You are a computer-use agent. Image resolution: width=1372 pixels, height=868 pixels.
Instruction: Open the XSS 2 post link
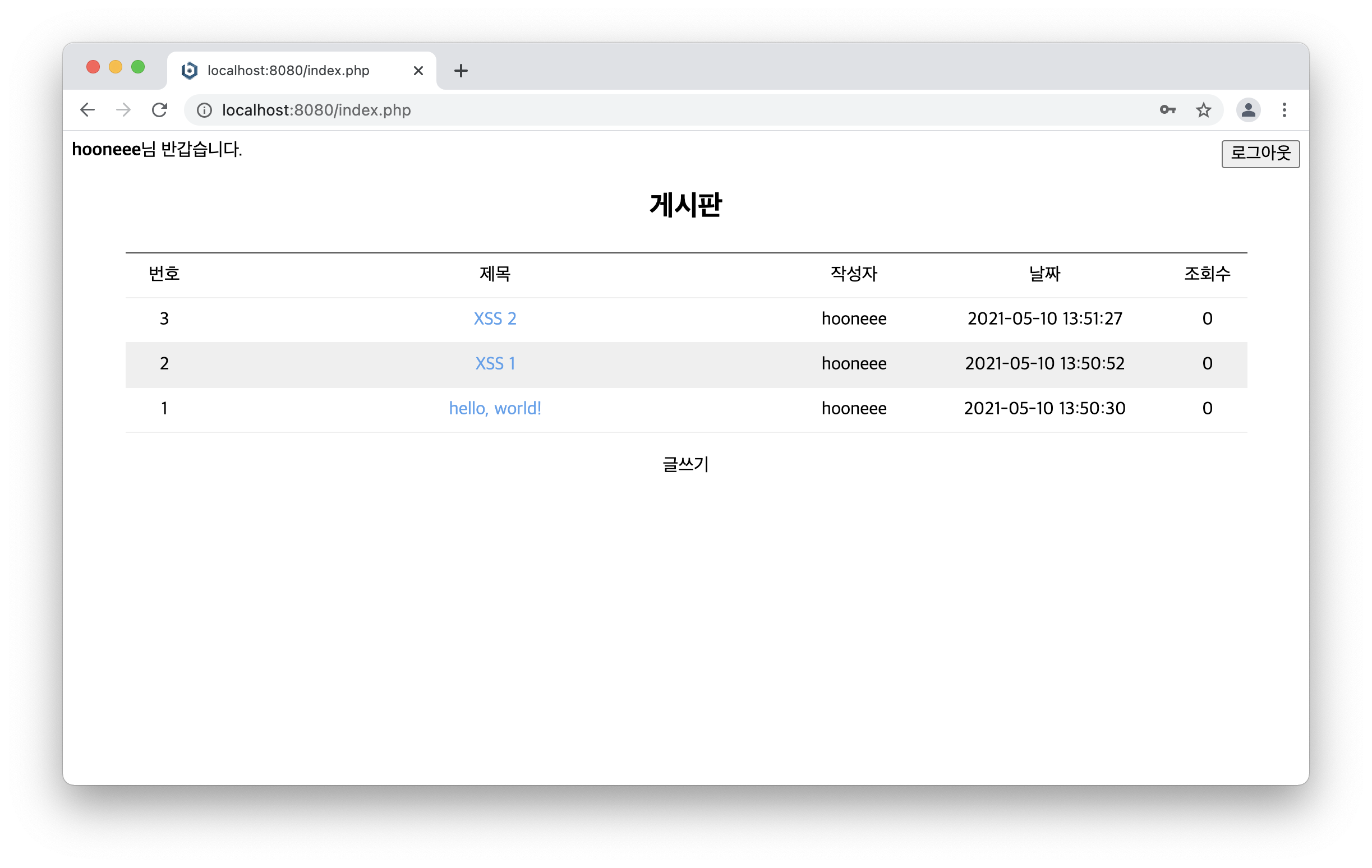[x=495, y=318]
